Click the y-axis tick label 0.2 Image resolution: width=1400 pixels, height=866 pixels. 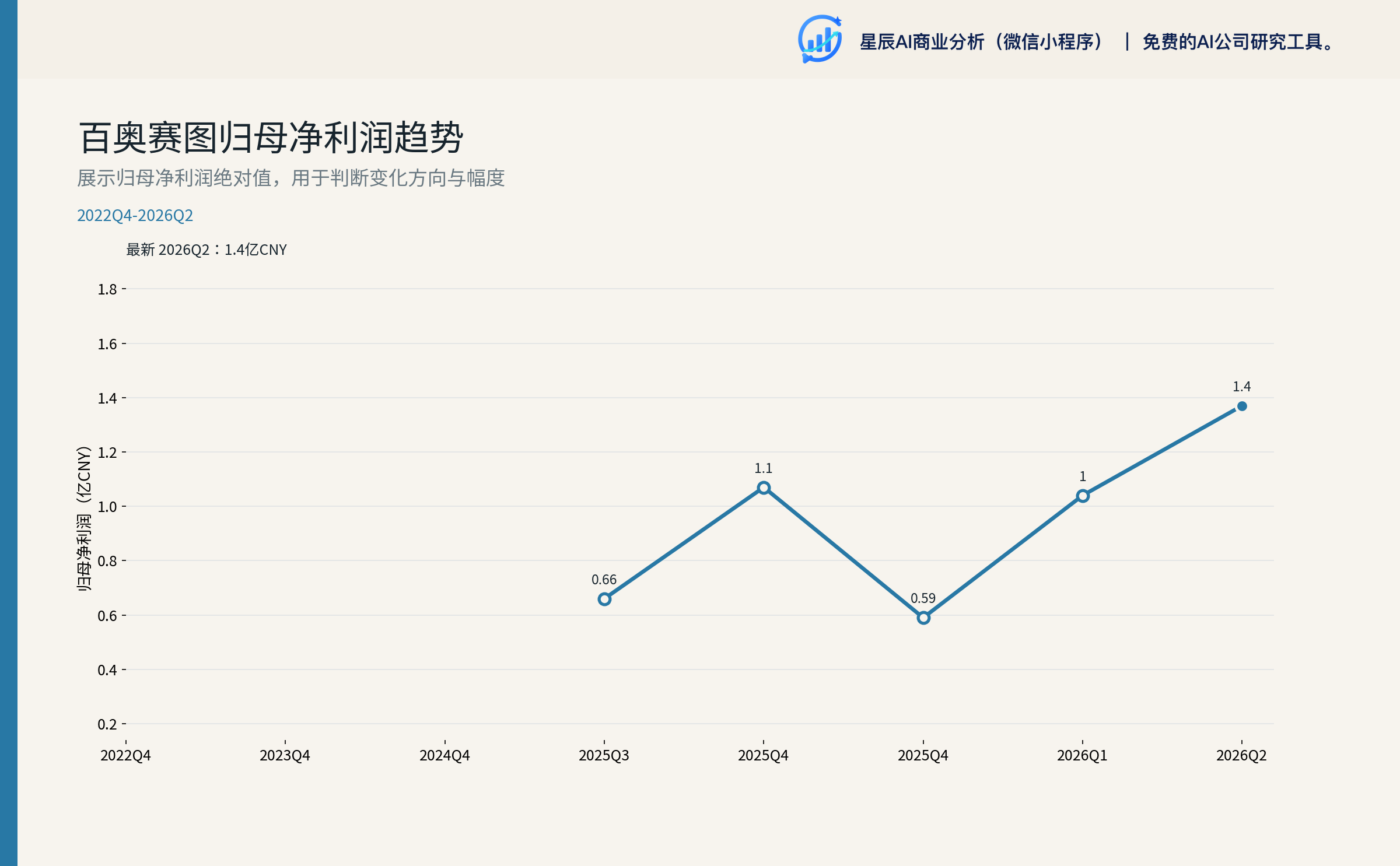[107, 724]
